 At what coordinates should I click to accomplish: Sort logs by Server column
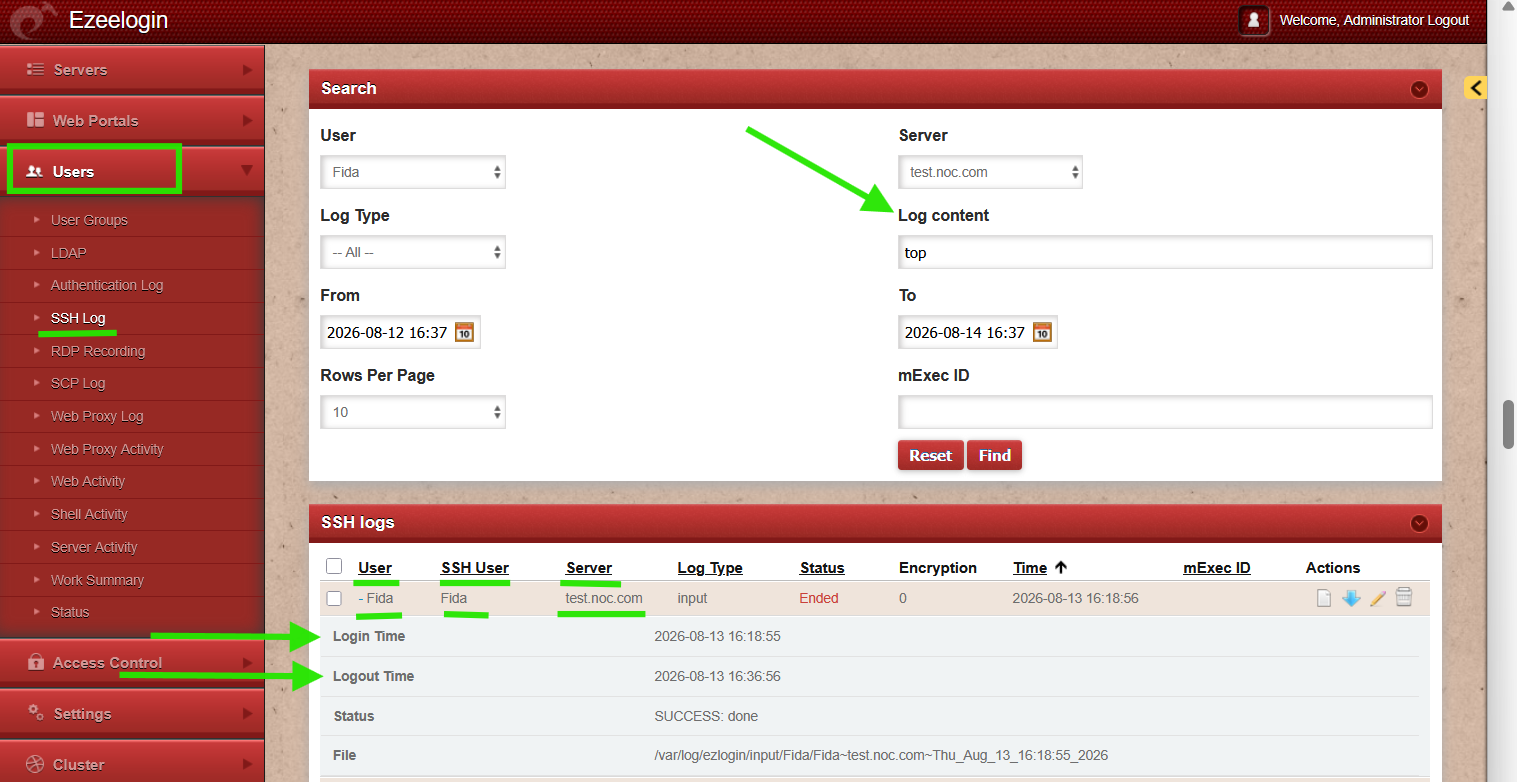[x=589, y=568]
